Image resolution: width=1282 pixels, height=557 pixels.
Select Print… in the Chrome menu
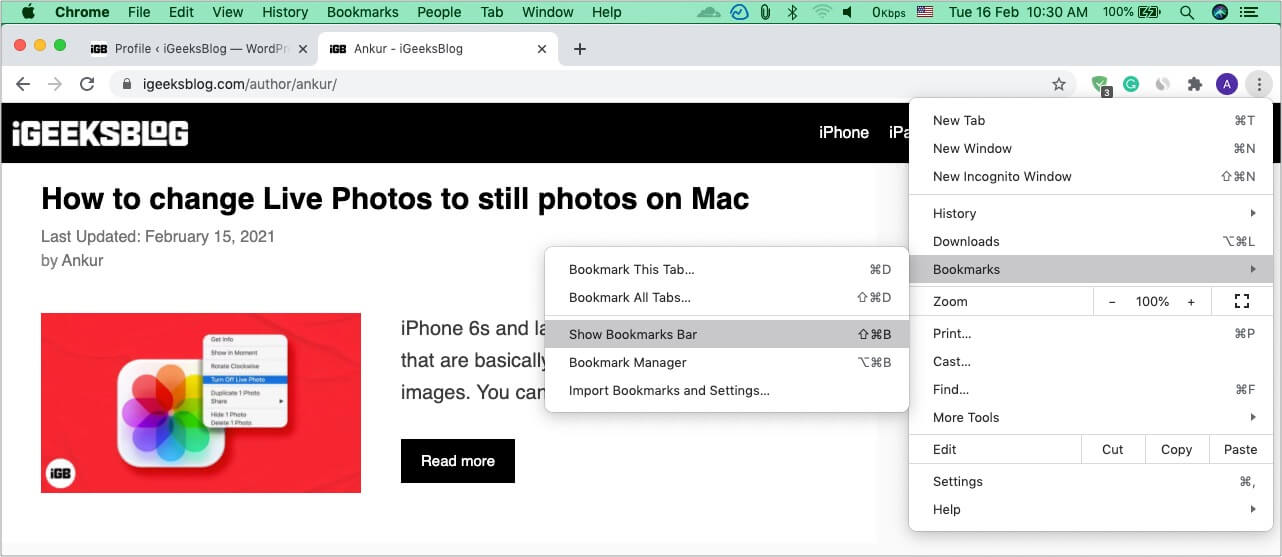1091,333
